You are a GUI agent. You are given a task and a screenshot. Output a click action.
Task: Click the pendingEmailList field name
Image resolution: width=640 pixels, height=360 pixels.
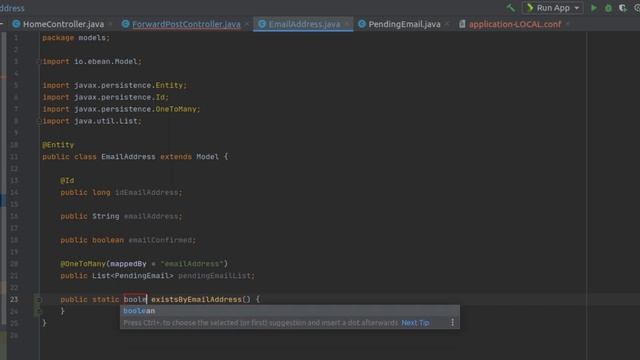[x=214, y=276]
